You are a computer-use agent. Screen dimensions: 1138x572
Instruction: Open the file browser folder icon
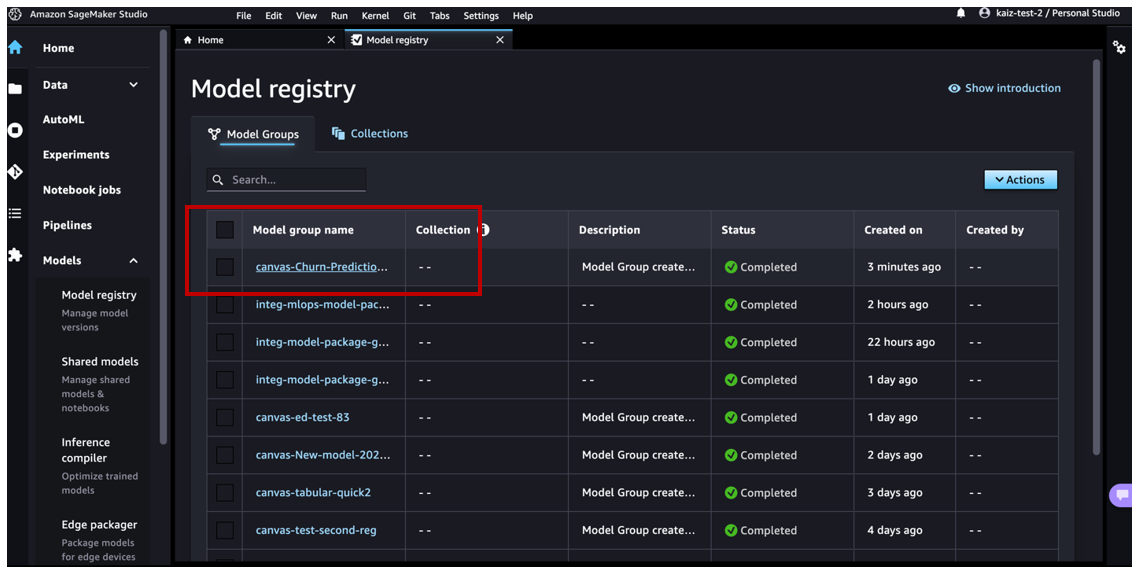[15, 89]
